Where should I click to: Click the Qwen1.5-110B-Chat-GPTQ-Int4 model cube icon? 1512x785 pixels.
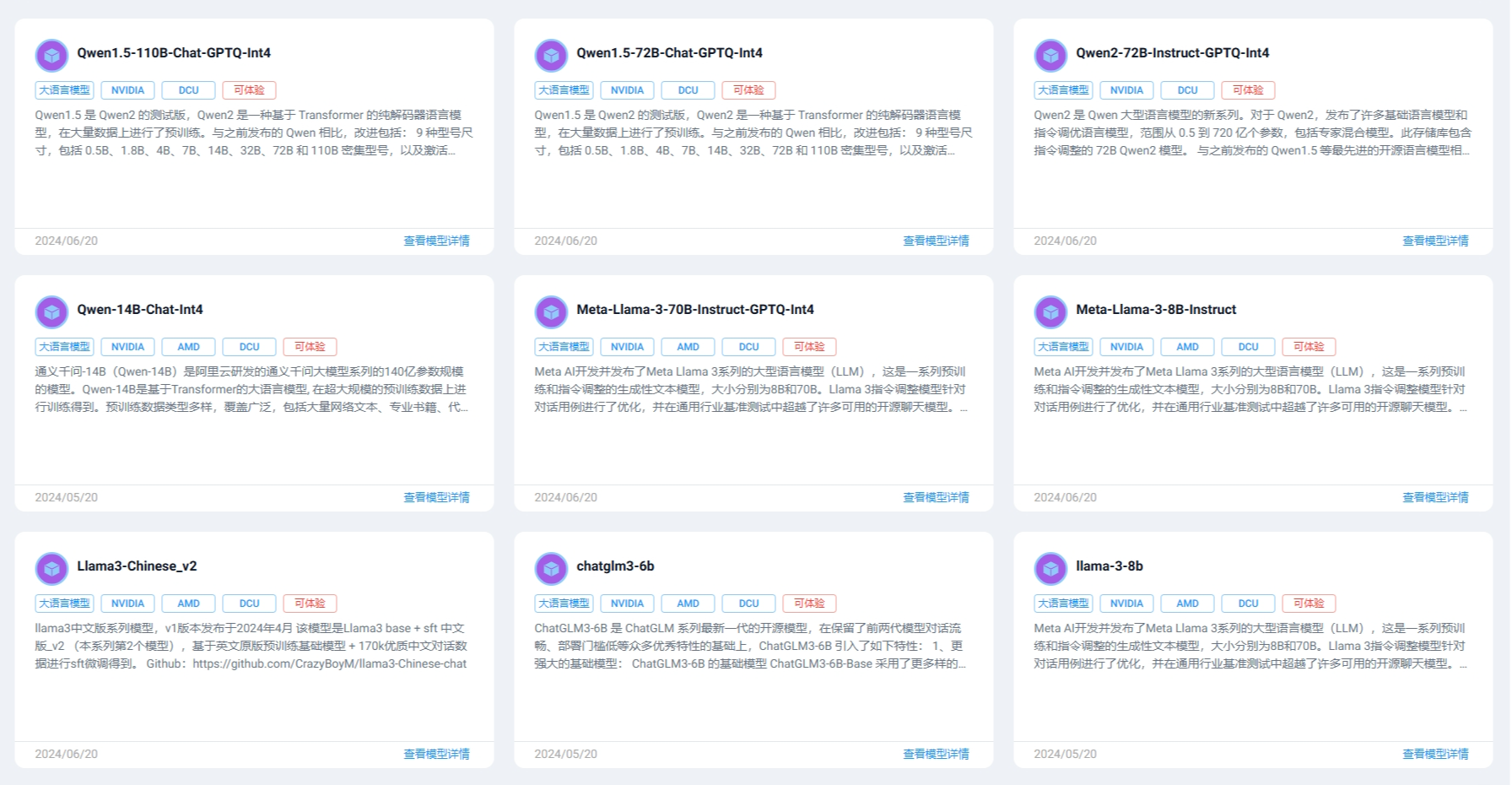(51, 56)
